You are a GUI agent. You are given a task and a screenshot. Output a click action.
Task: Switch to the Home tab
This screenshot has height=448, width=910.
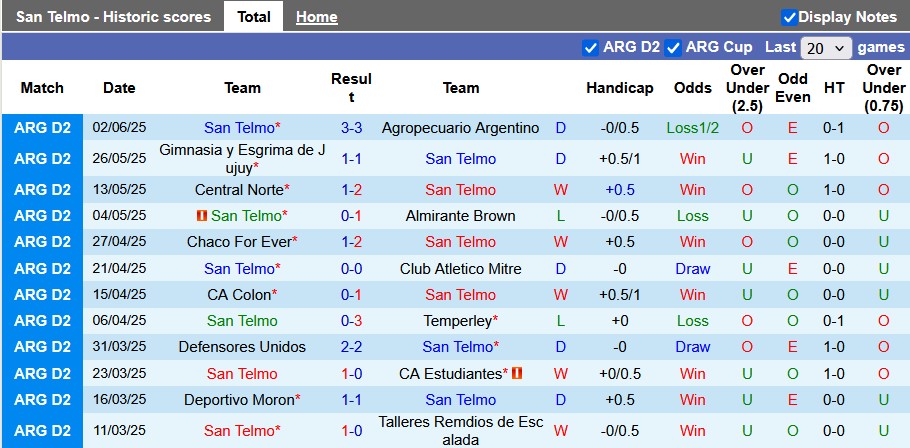[x=316, y=17]
